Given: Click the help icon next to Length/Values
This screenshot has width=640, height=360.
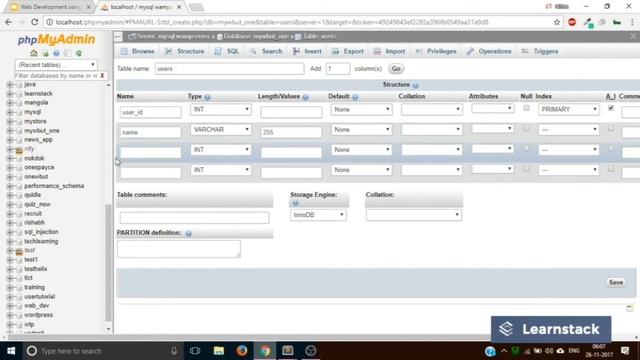Looking at the screenshot, I should (305, 97).
